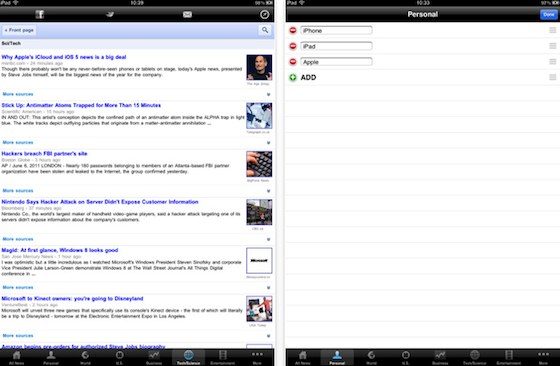
Task: Delete the iPhone keyword with red minus
Action: [x=293, y=30]
